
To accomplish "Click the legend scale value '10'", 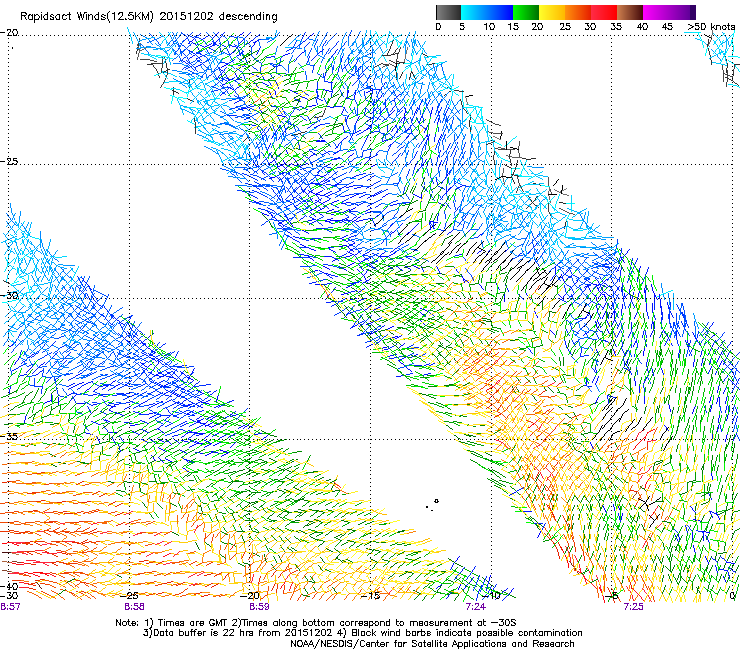I will click(x=489, y=27).
